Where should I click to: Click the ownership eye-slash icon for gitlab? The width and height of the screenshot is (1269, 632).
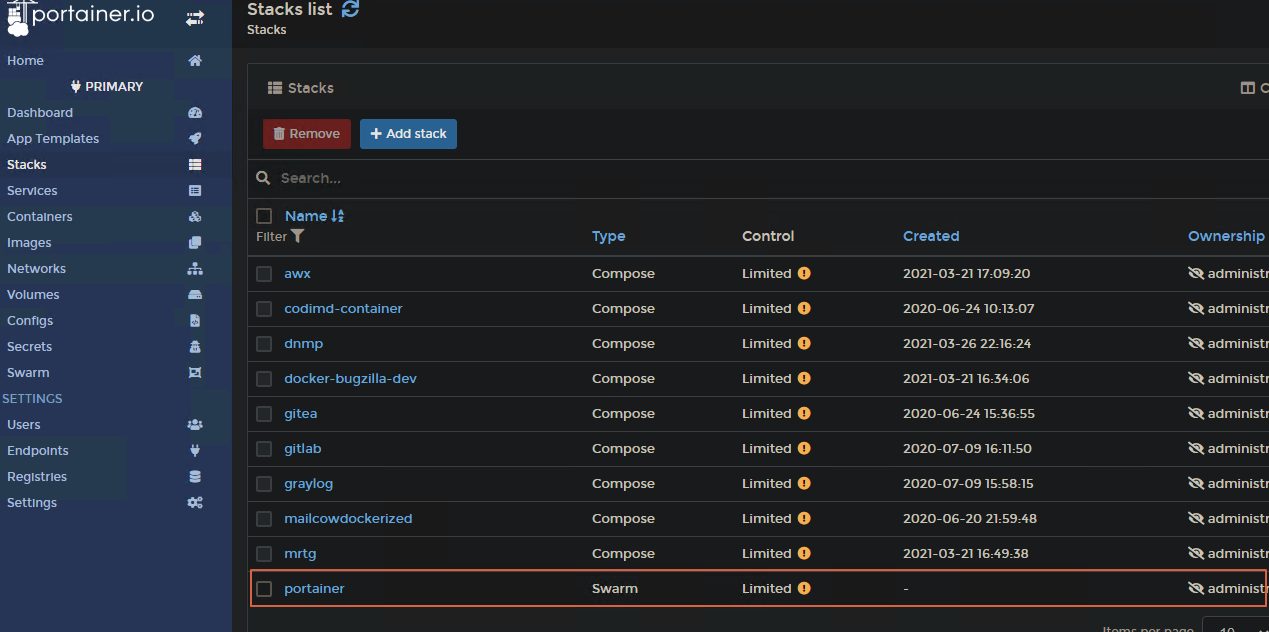[x=1196, y=449]
